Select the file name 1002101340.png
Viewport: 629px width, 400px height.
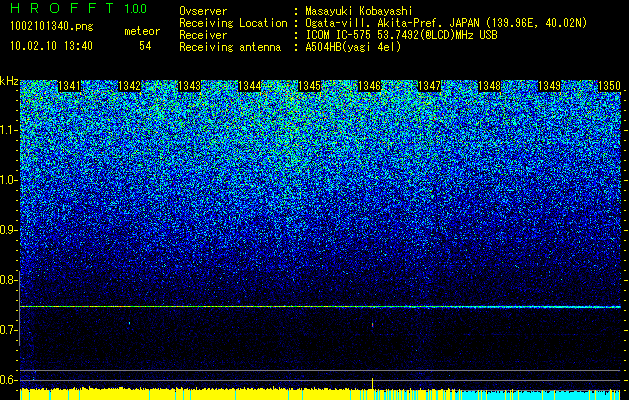point(52,27)
